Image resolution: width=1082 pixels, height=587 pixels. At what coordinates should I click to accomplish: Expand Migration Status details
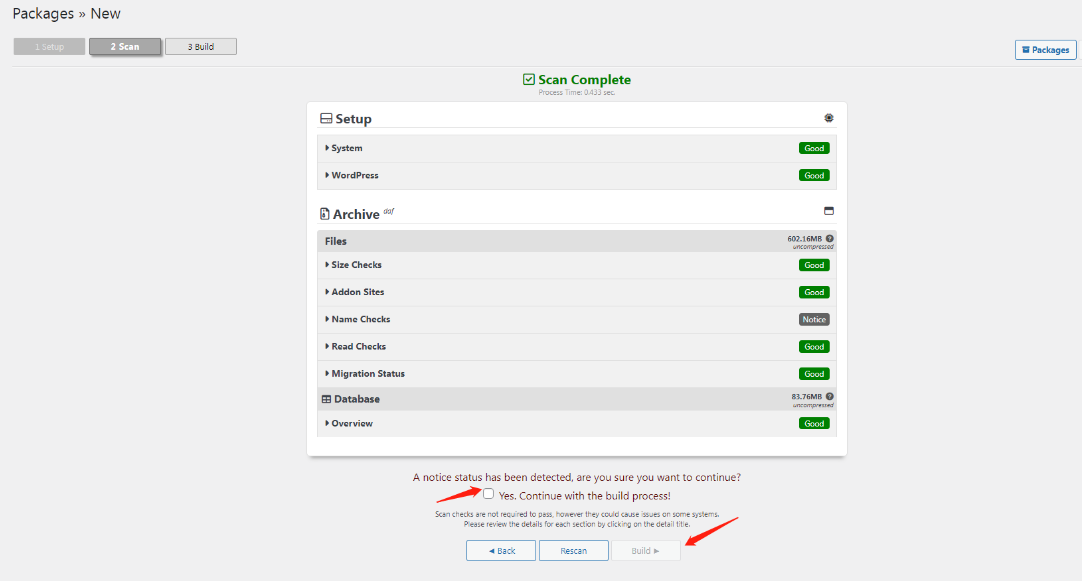(x=367, y=373)
